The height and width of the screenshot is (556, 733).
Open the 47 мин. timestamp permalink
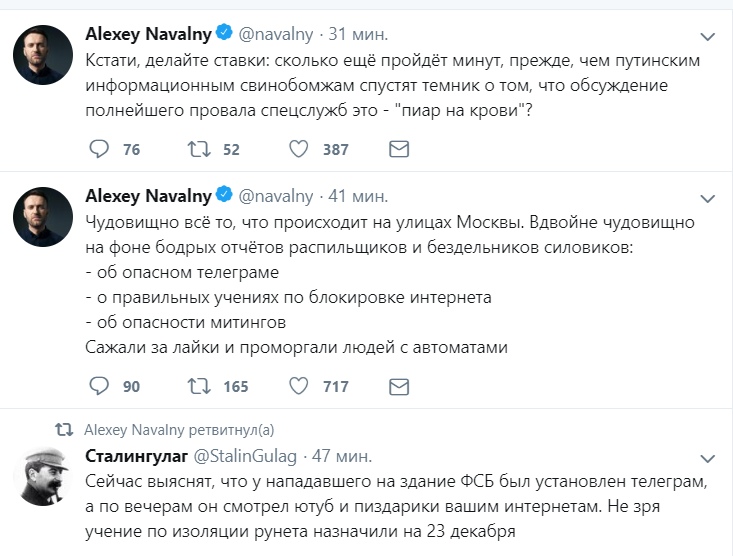click(342, 457)
